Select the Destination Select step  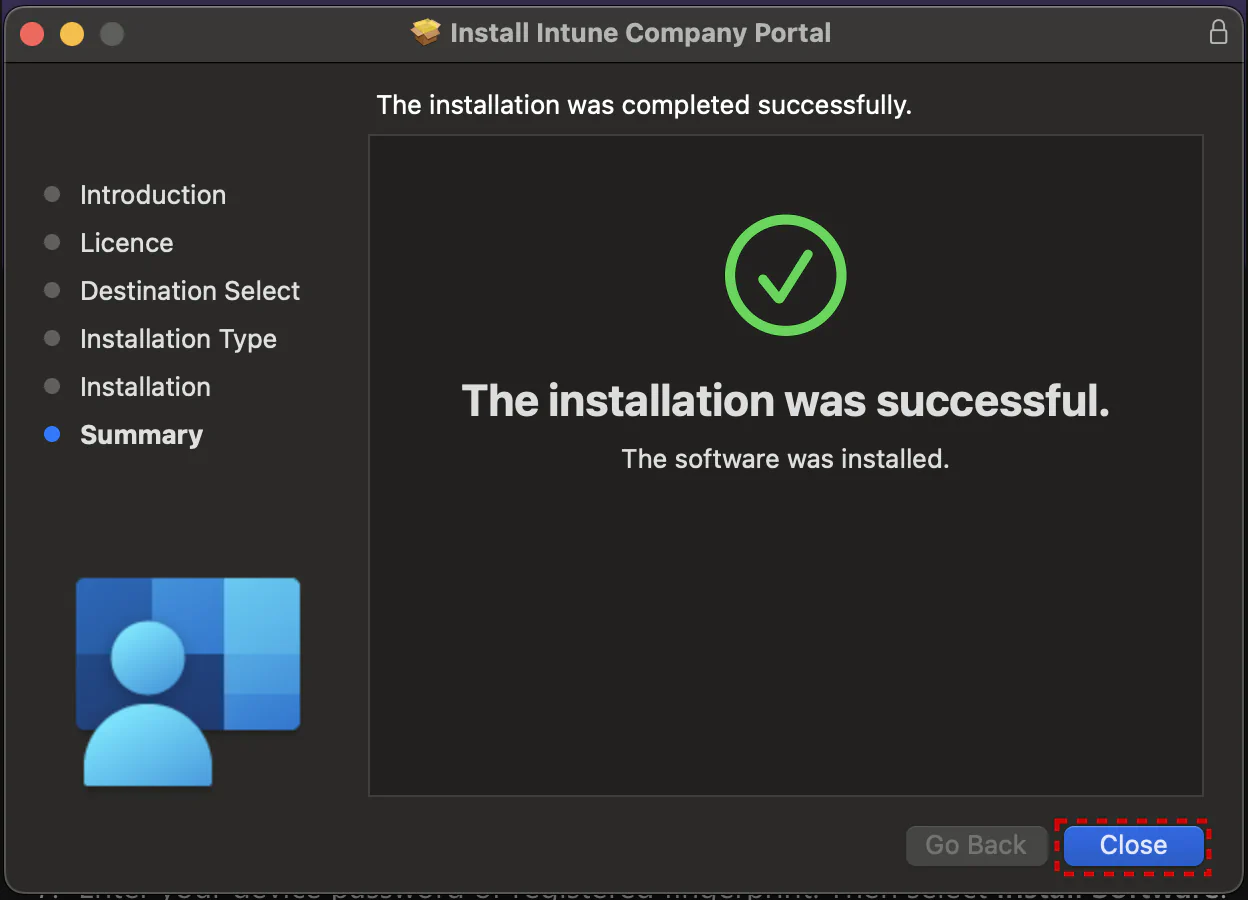pyautogui.click(x=190, y=291)
